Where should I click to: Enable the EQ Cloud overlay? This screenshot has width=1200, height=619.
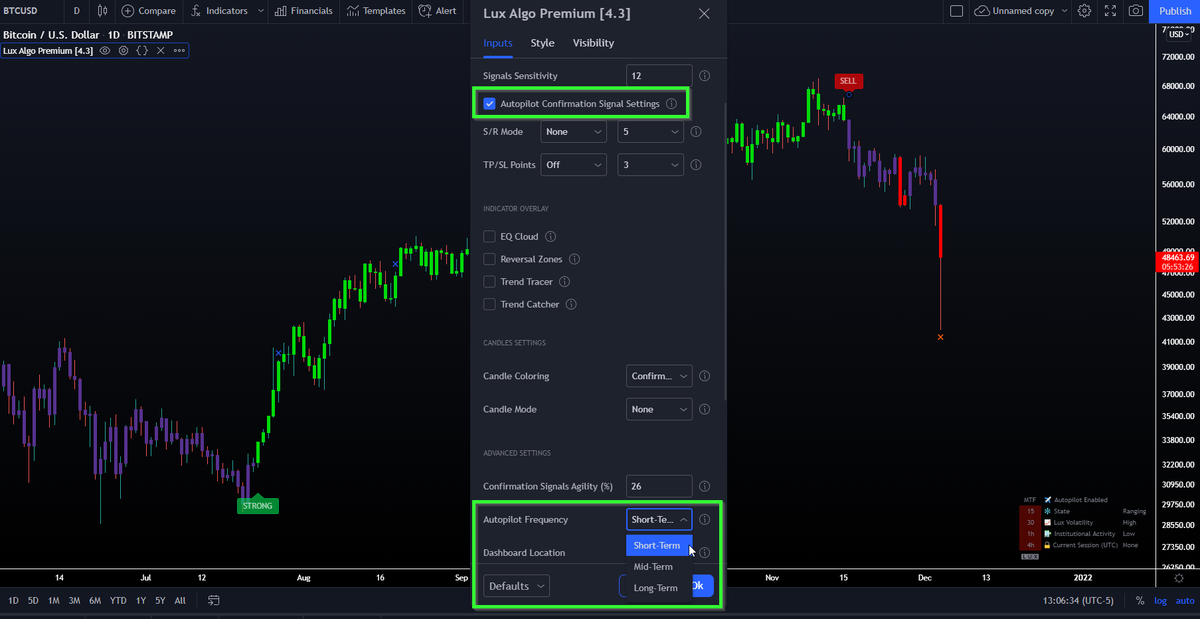coord(489,236)
